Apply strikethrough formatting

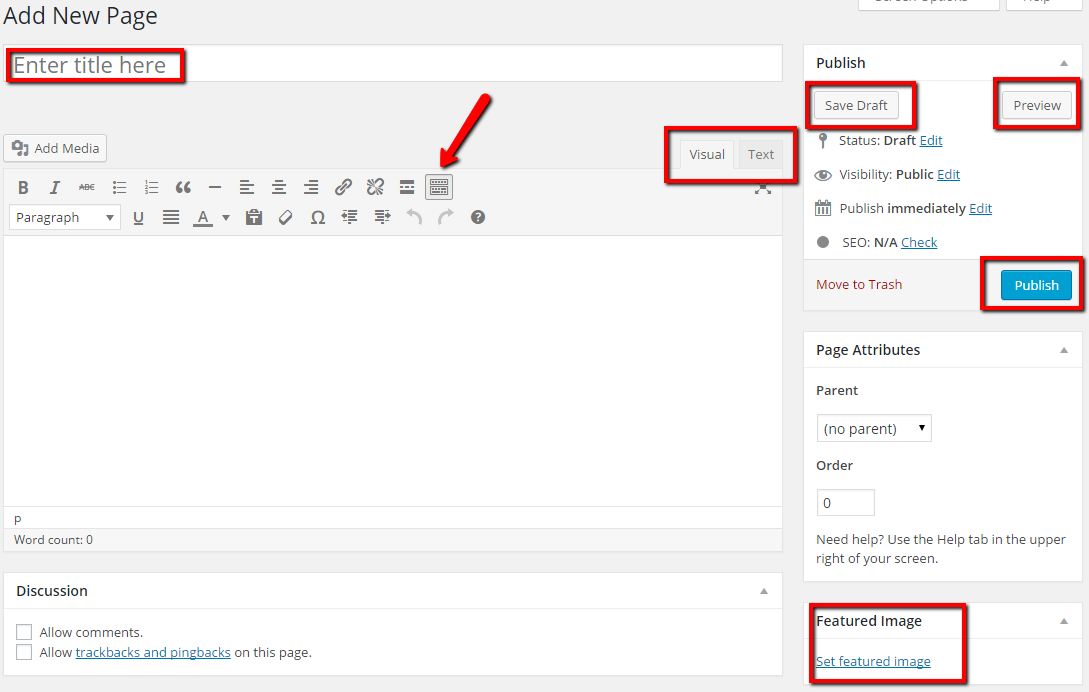[x=87, y=187]
